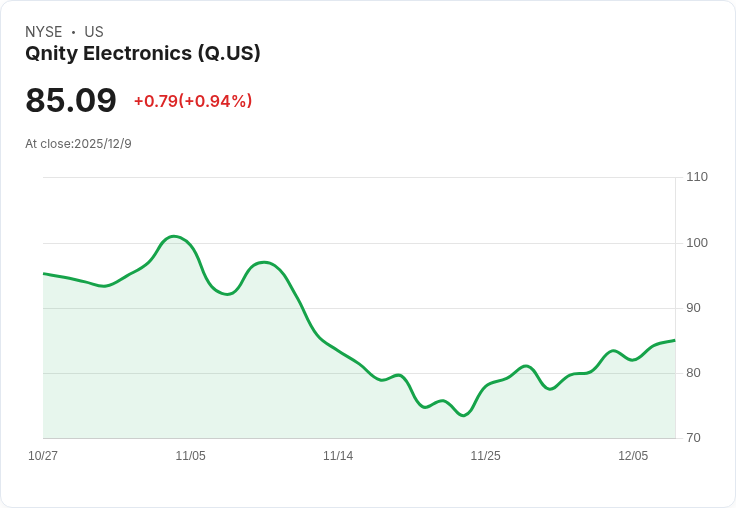Click the 90 price axis label

click(693, 308)
